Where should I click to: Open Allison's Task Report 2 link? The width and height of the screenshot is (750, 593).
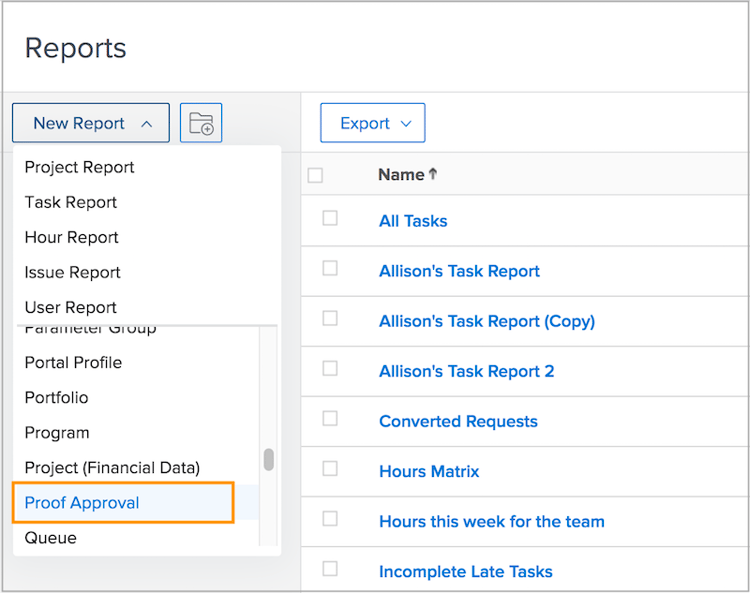coord(466,371)
